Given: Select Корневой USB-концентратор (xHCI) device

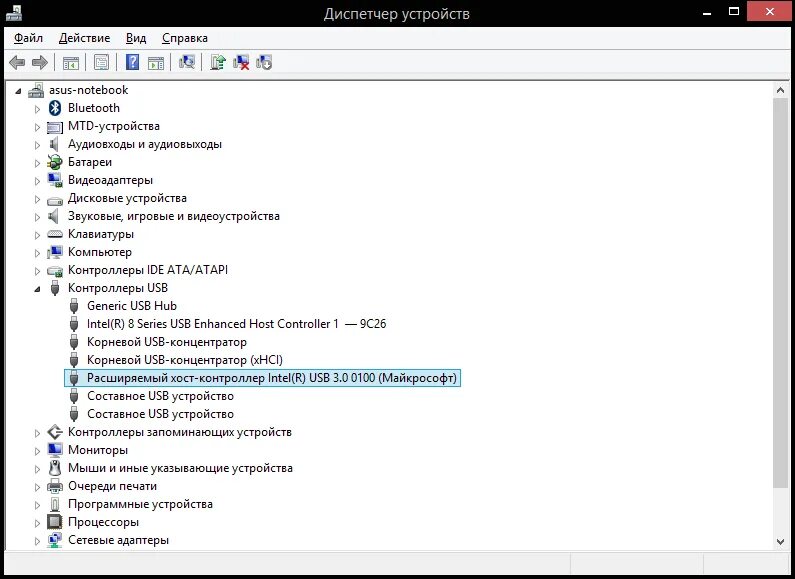Looking at the screenshot, I should [185, 360].
